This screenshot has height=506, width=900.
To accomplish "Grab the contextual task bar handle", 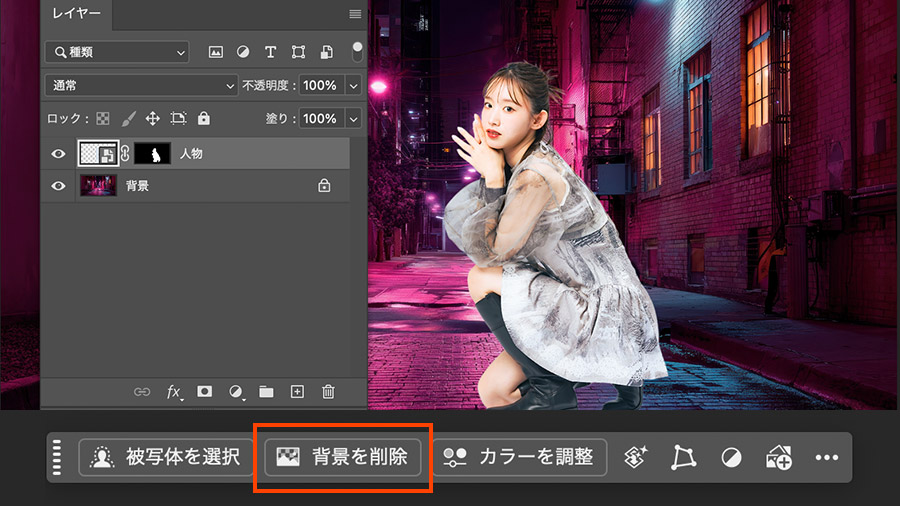I will tap(57, 457).
